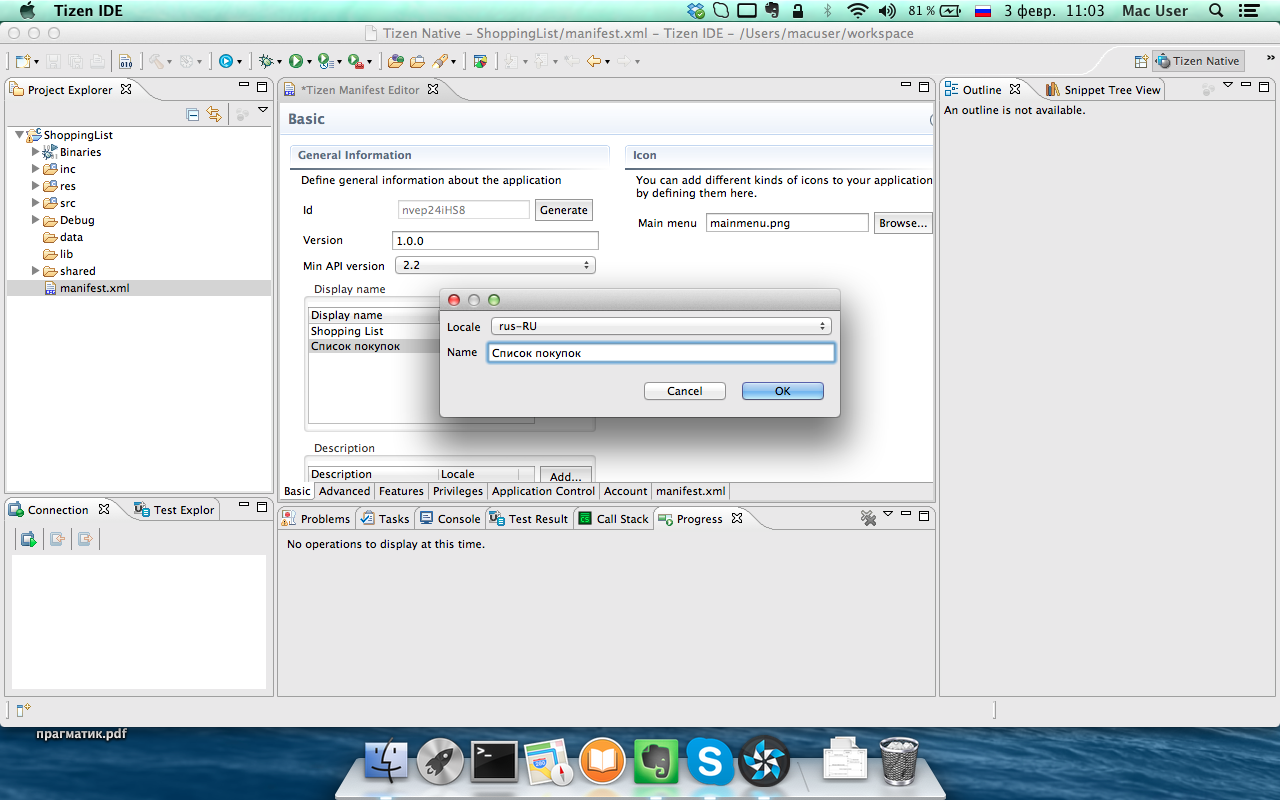Open Skype from the Dock
Viewport: 1280px width, 800px height.
click(x=710, y=762)
